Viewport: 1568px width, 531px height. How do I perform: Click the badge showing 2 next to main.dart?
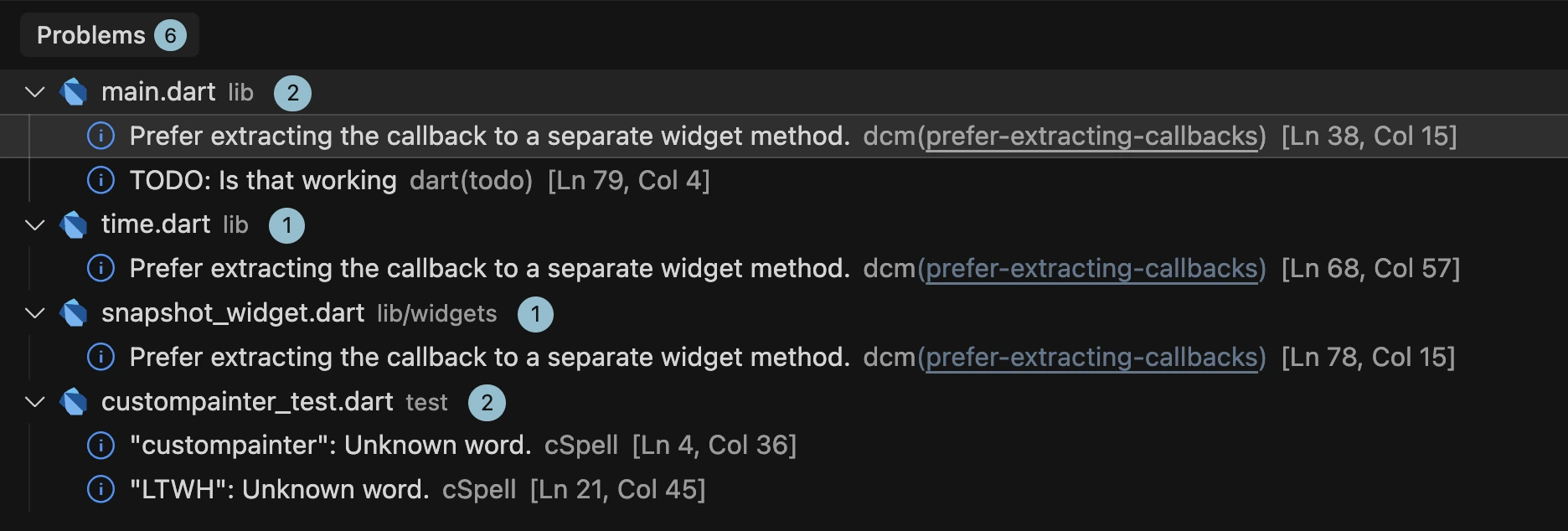click(x=292, y=92)
